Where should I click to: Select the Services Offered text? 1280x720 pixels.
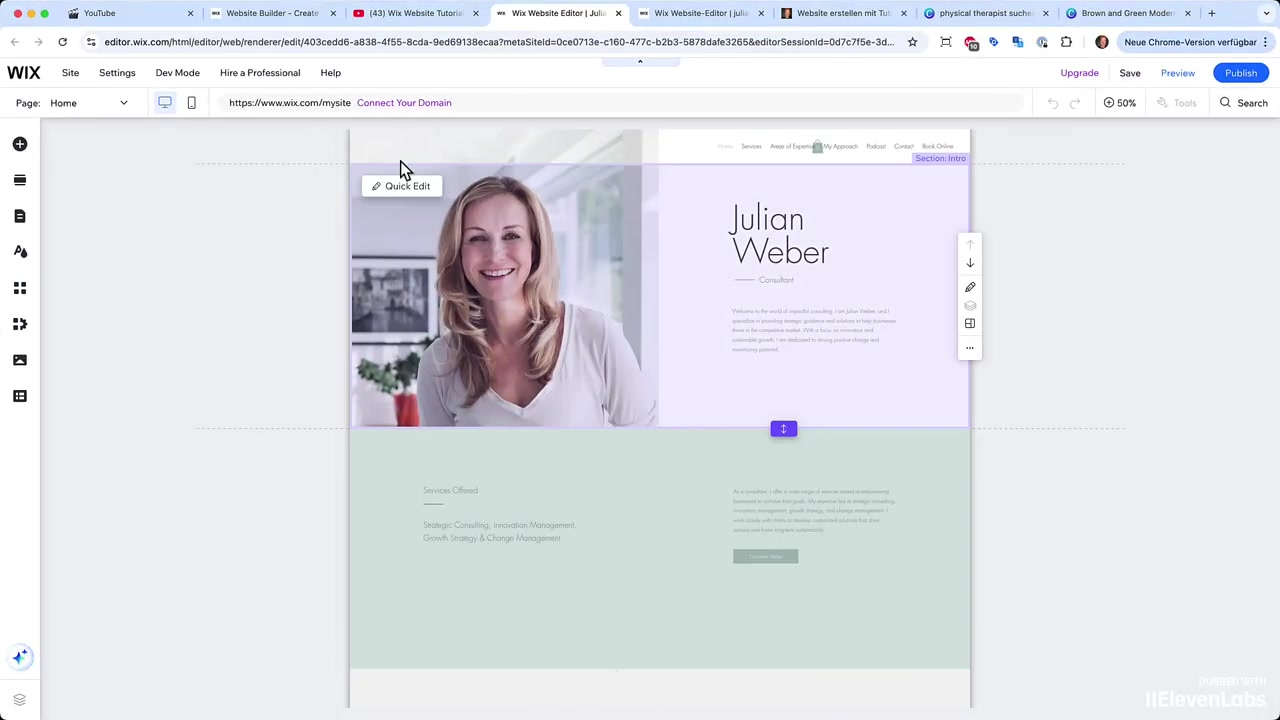pyautogui.click(x=450, y=491)
